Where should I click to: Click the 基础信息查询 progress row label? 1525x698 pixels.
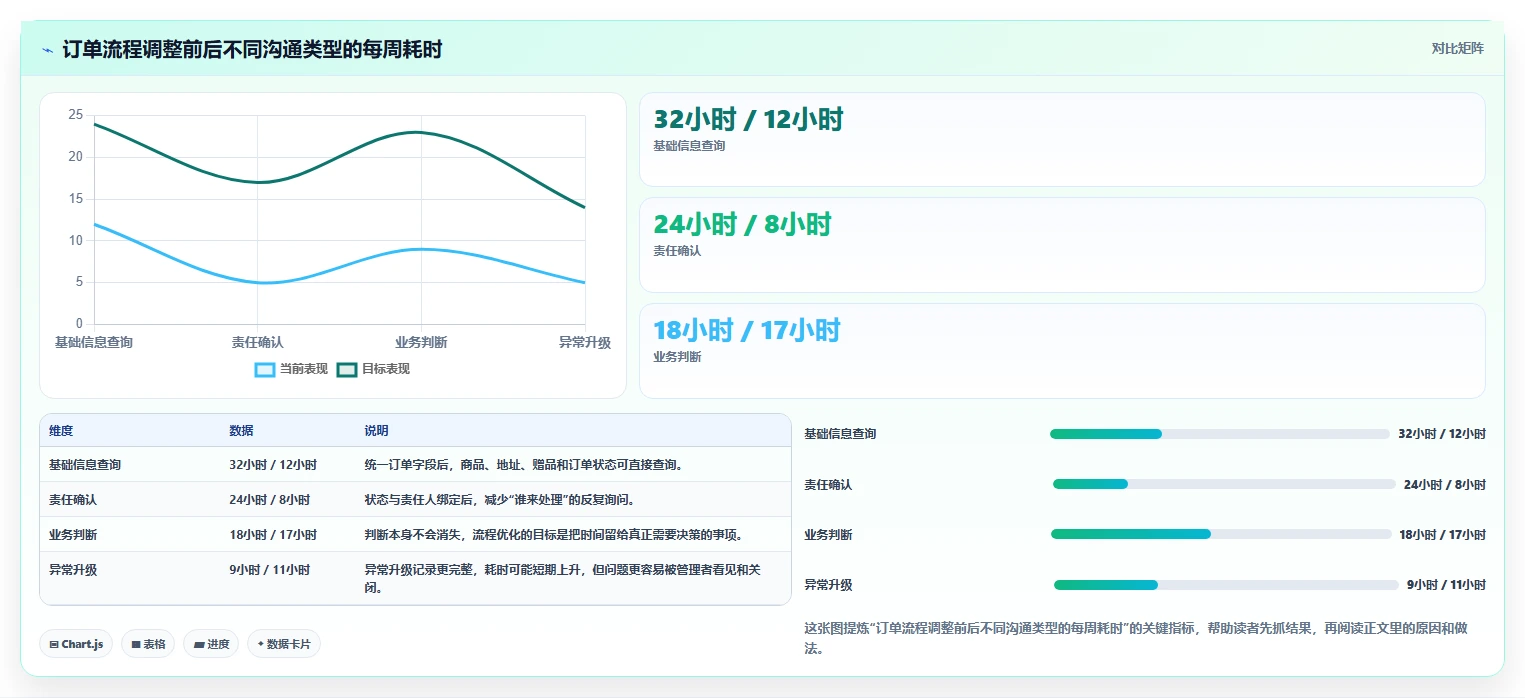pyautogui.click(x=840, y=434)
